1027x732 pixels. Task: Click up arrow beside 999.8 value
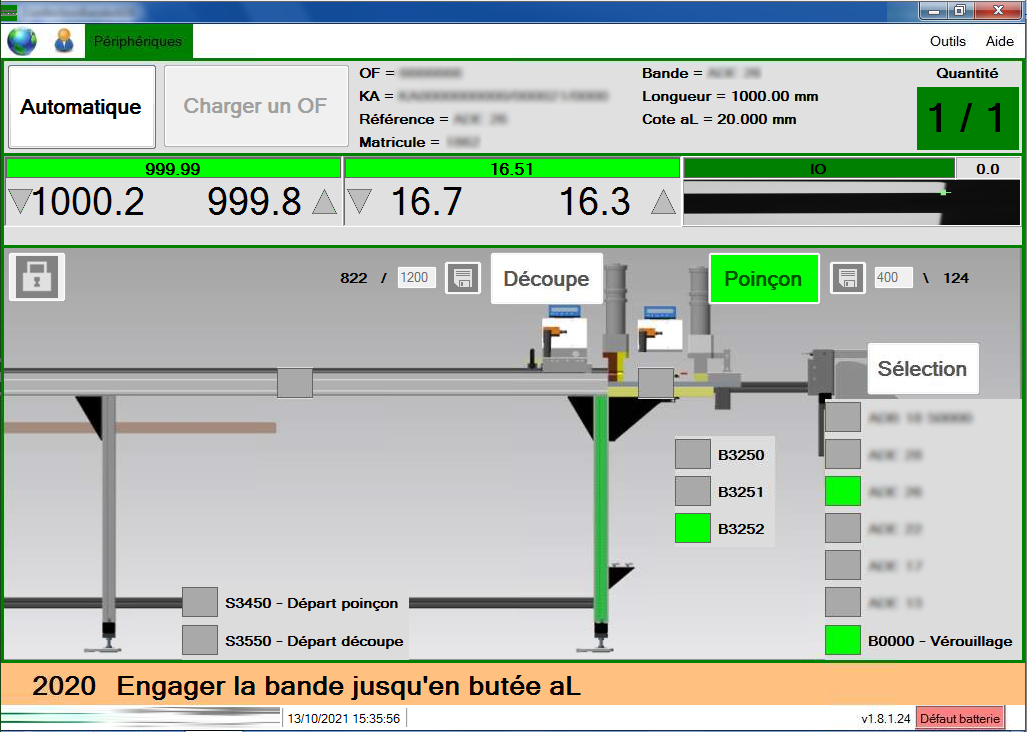(x=324, y=203)
